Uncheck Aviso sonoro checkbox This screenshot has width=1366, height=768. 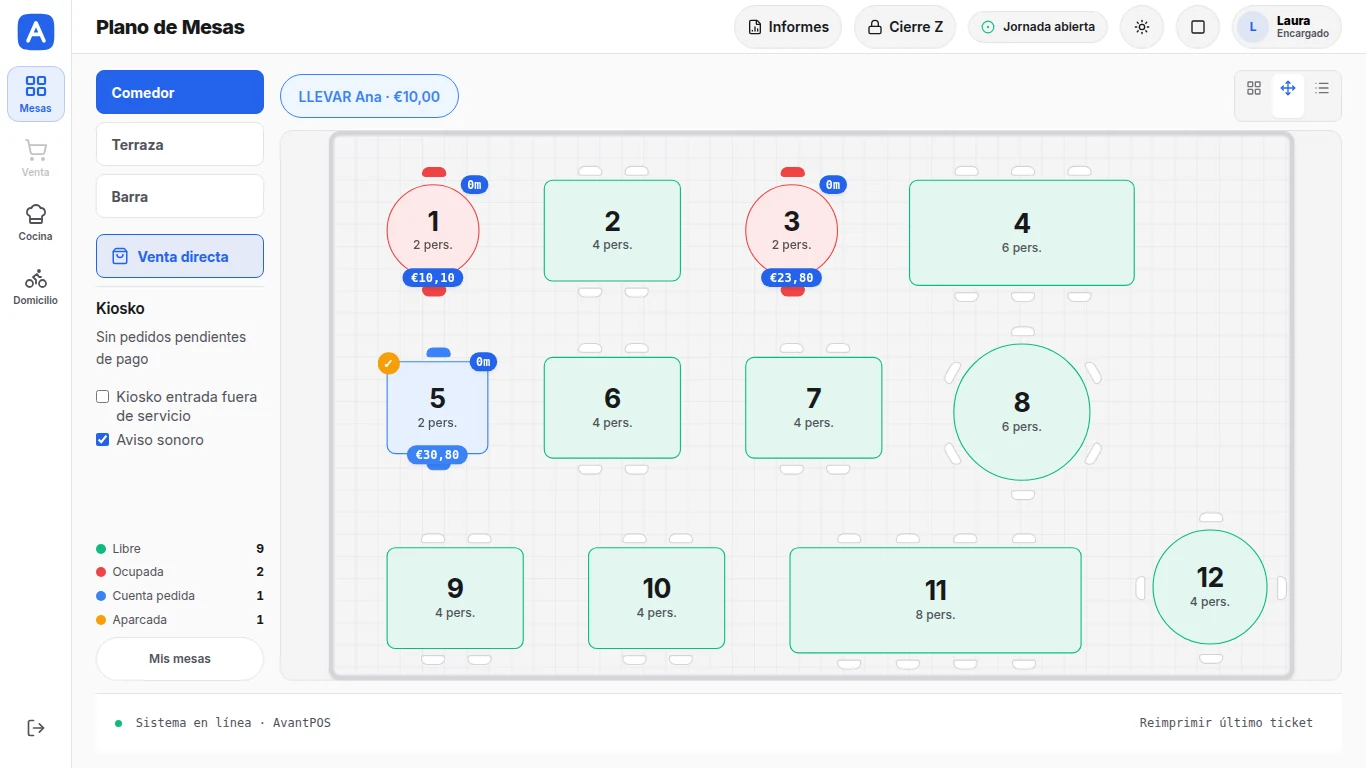click(x=102, y=439)
